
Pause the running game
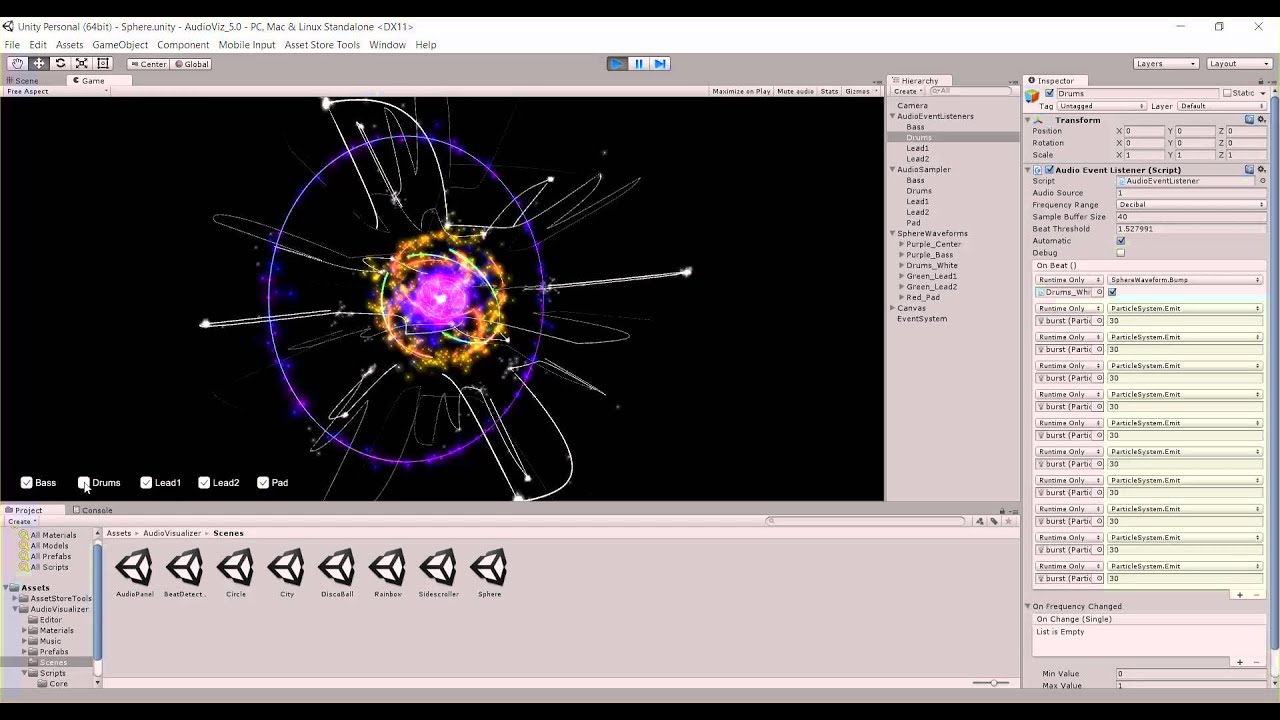[638, 63]
